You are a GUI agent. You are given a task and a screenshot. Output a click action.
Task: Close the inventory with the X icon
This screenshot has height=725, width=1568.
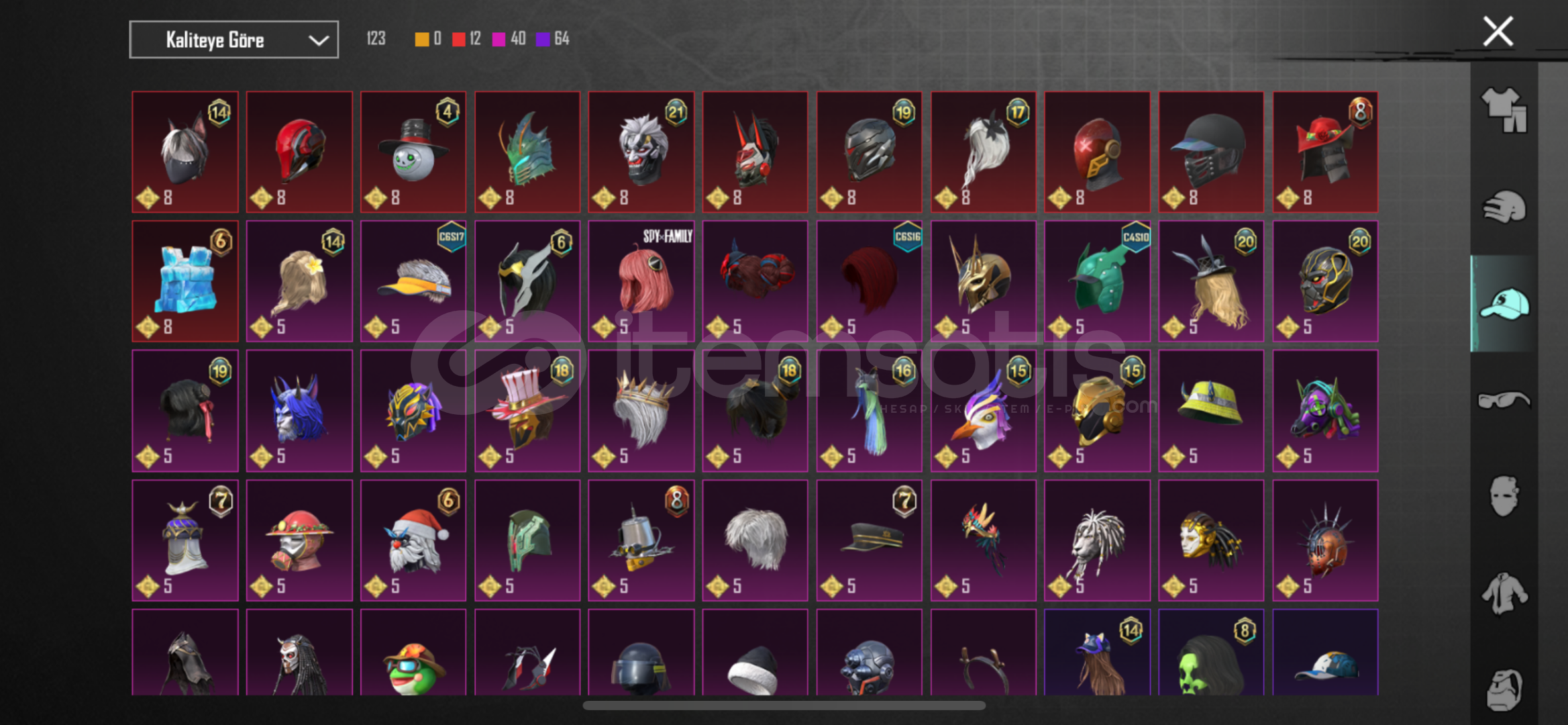tap(1498, 32)
